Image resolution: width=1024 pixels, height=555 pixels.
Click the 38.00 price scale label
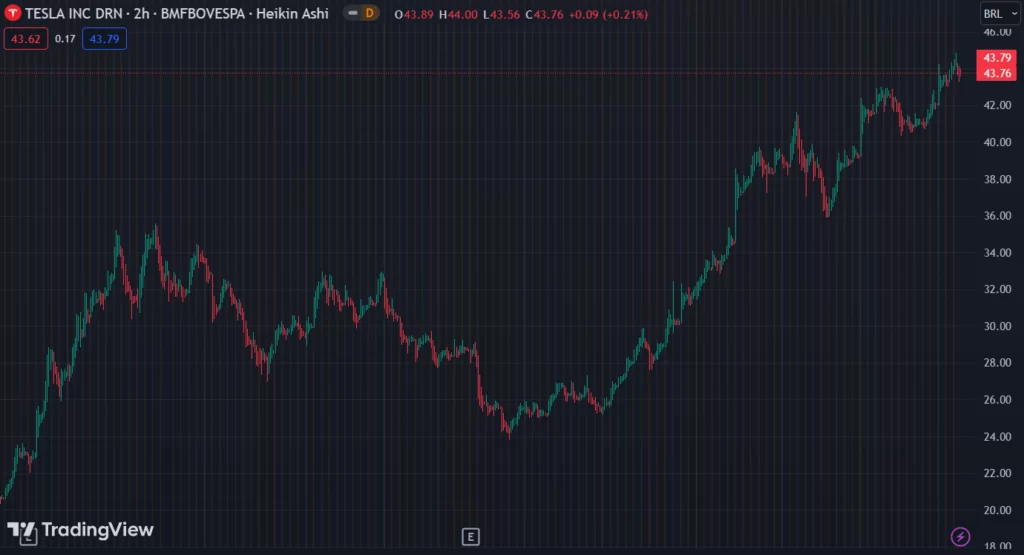997,179
